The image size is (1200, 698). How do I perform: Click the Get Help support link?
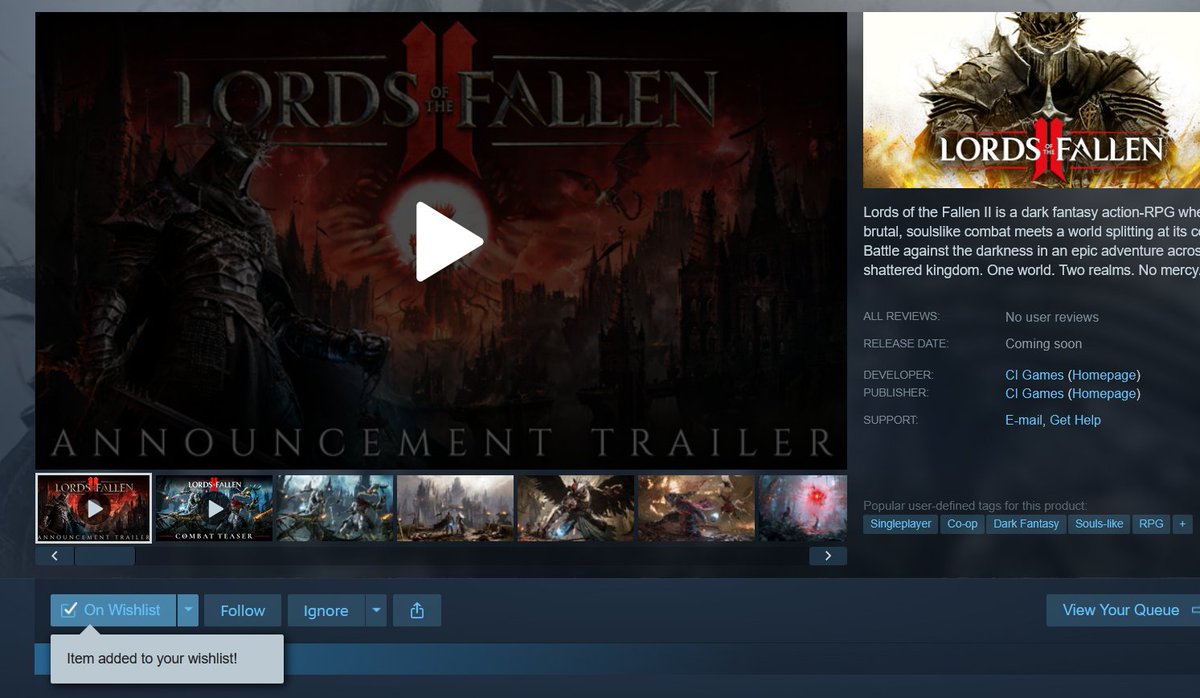(x=1075, y=420)
